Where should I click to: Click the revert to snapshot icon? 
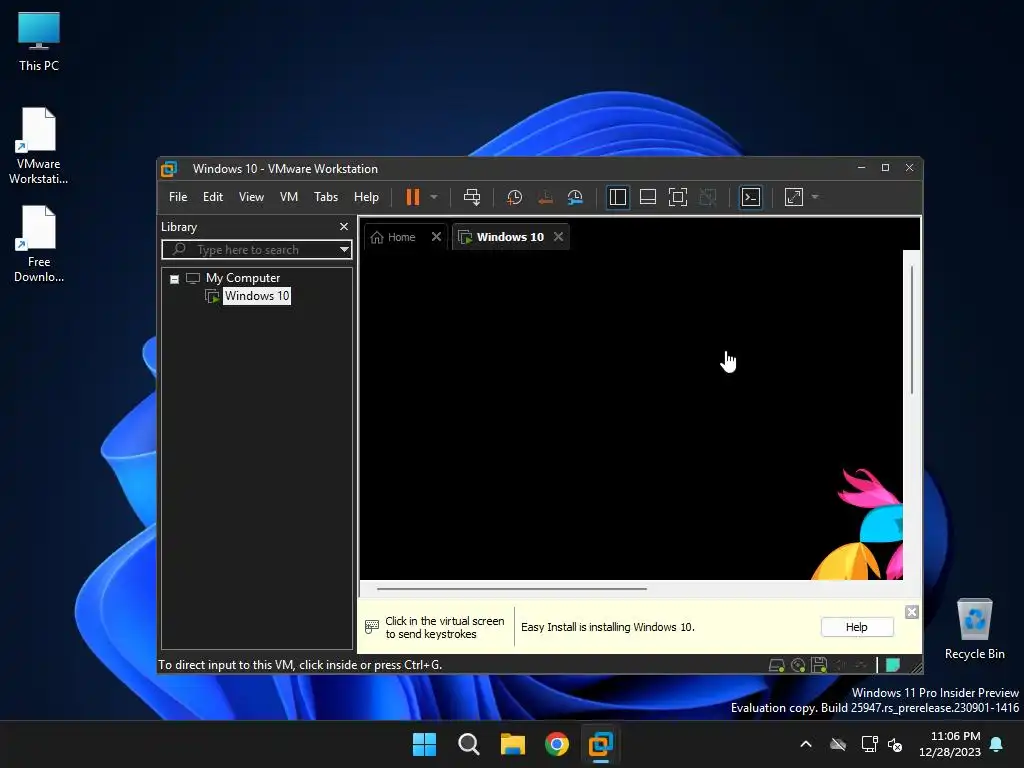pos(545,197)
